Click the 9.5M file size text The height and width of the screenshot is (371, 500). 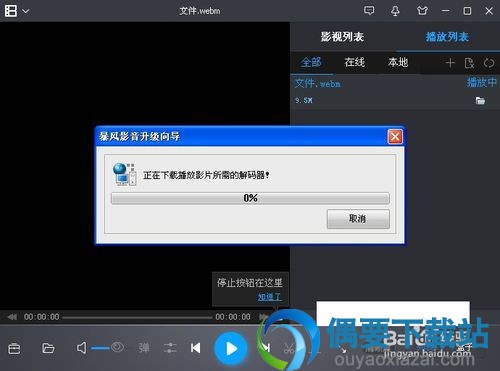[x=304, y=100]
